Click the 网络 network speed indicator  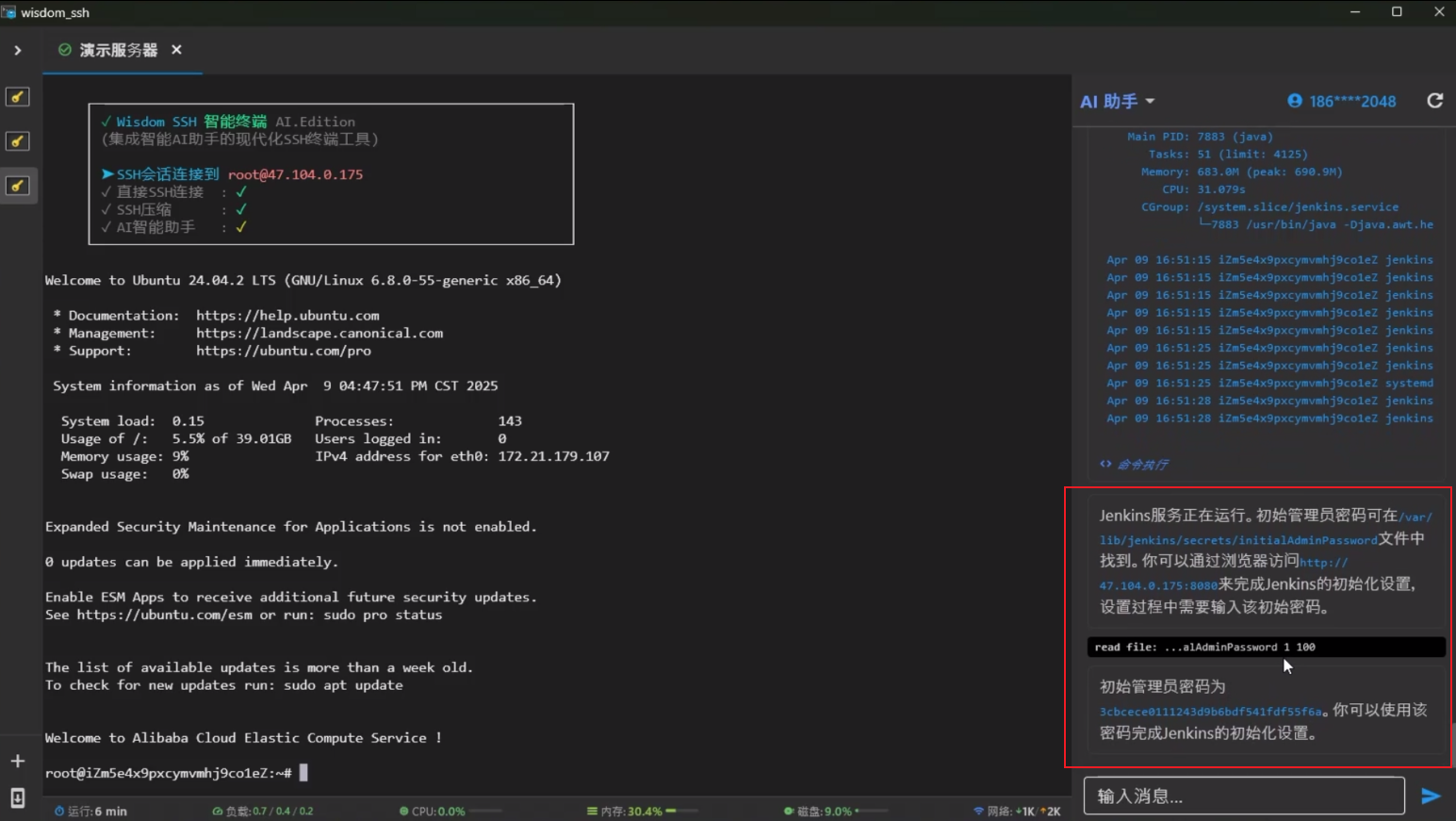(x=1017, y=811)
